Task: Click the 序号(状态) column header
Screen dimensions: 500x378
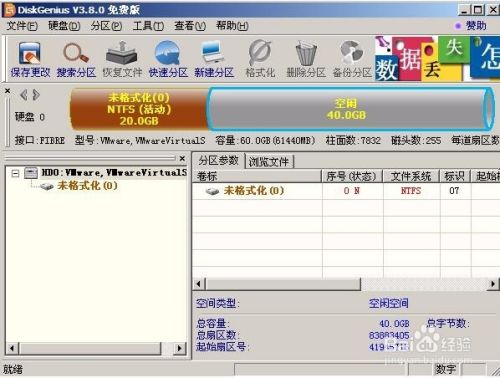Action: (352, 176)
